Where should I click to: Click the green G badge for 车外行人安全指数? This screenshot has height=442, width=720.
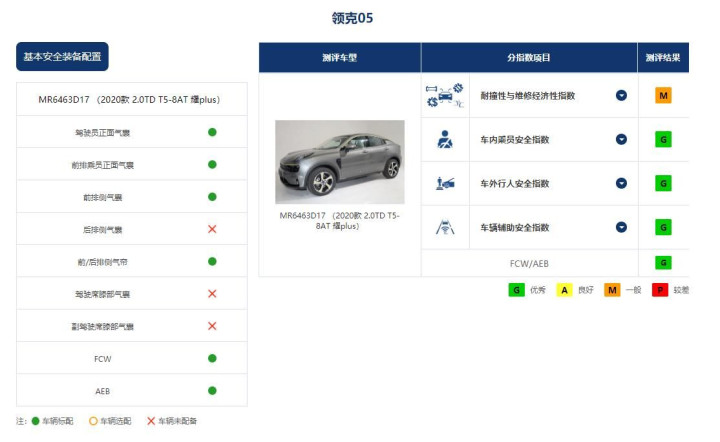point(663,184)
